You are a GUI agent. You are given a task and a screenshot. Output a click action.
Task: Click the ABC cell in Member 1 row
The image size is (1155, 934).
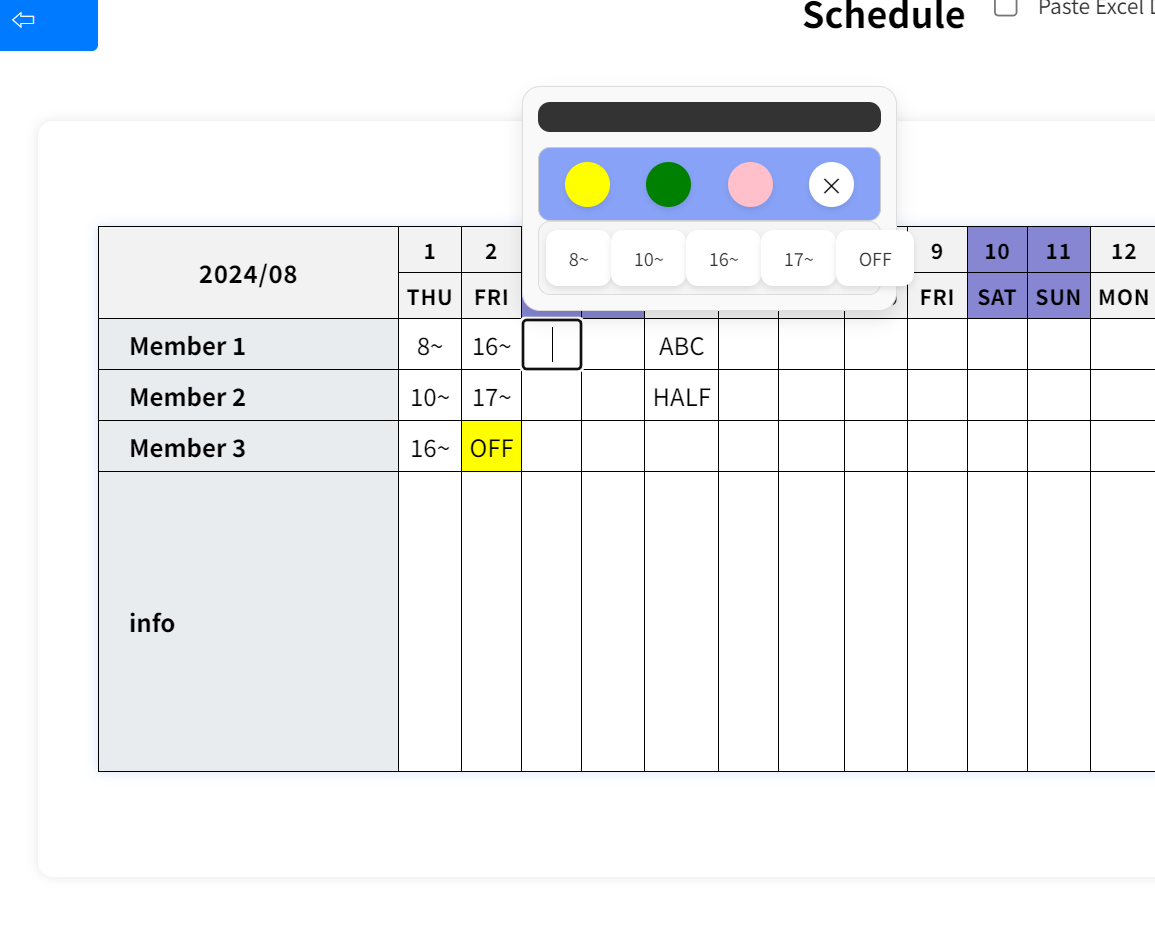pyautogui.click(x=681, y=345)
